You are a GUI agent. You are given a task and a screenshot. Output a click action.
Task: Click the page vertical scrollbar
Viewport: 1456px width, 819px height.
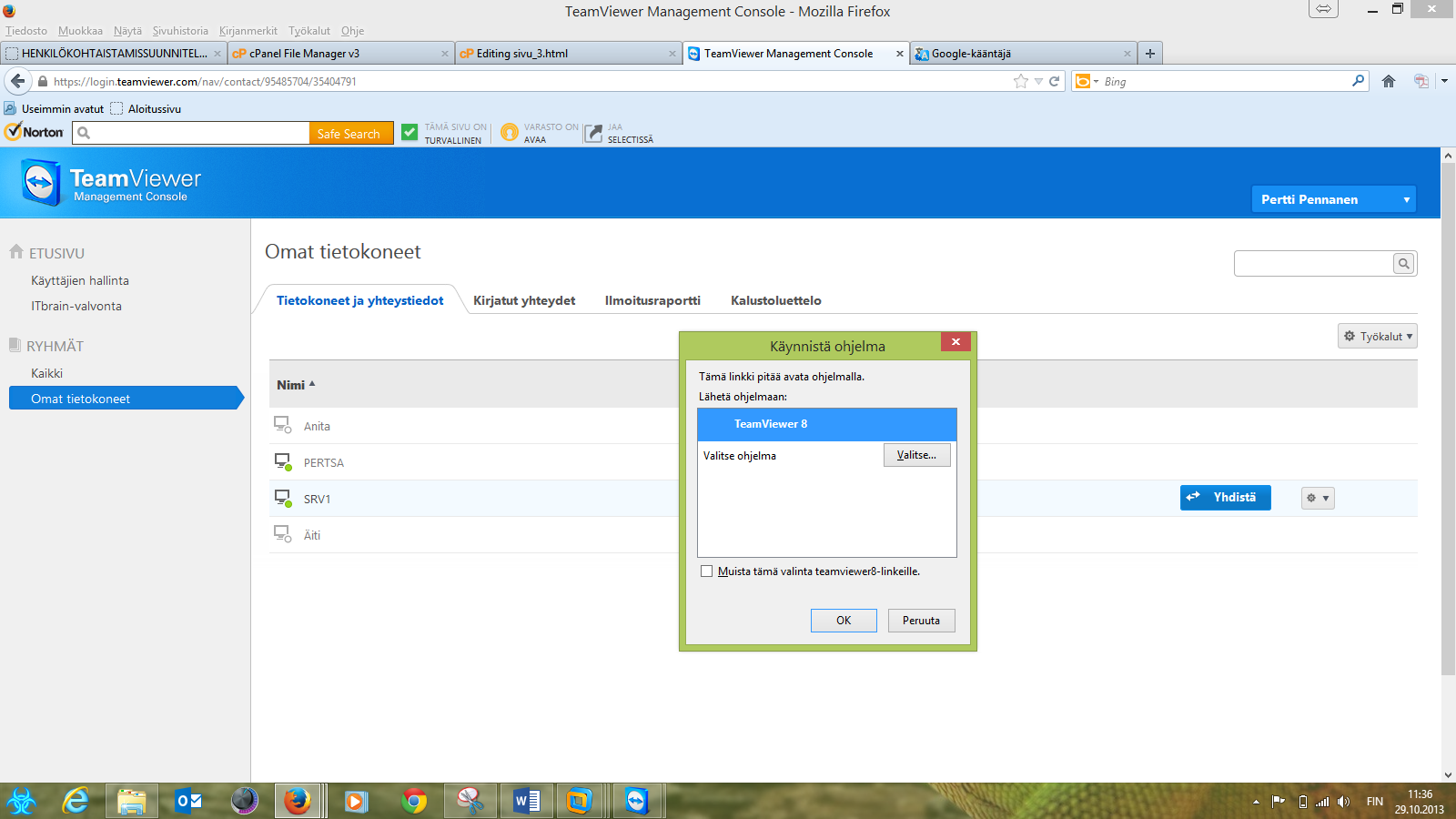(1448, 419)
